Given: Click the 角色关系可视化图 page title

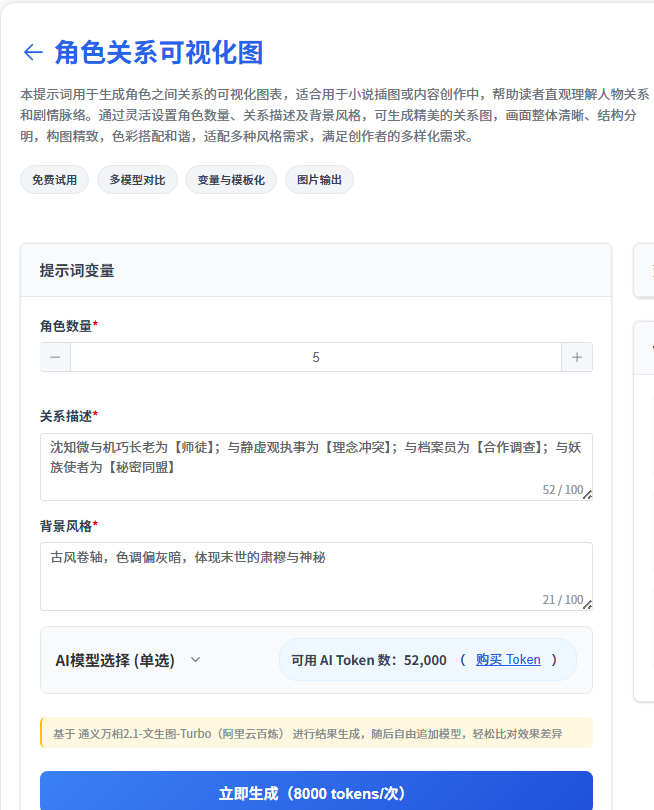Looking at the screenshot, I should 159,53.
